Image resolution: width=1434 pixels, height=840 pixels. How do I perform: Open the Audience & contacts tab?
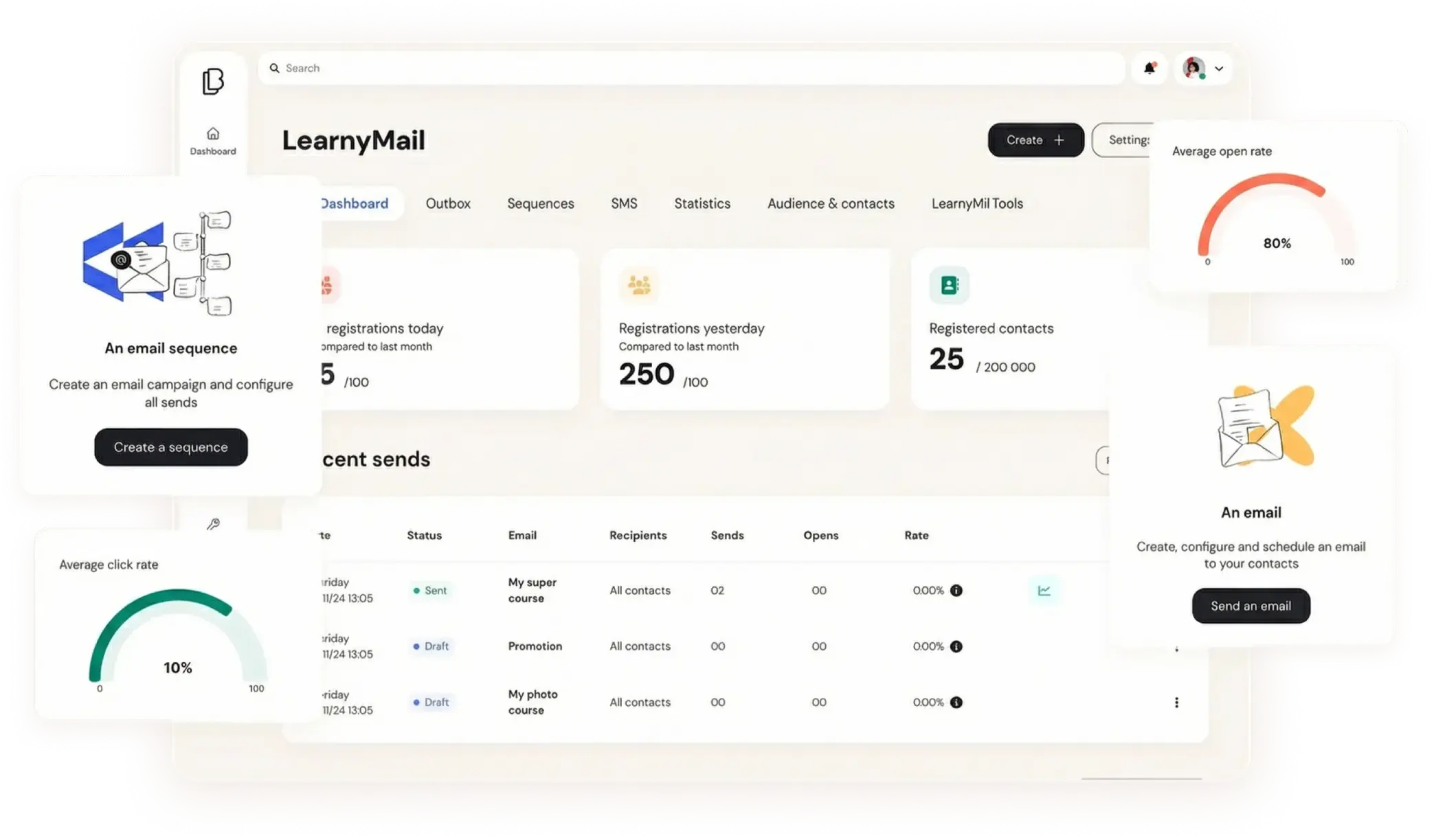click(831, 203)
